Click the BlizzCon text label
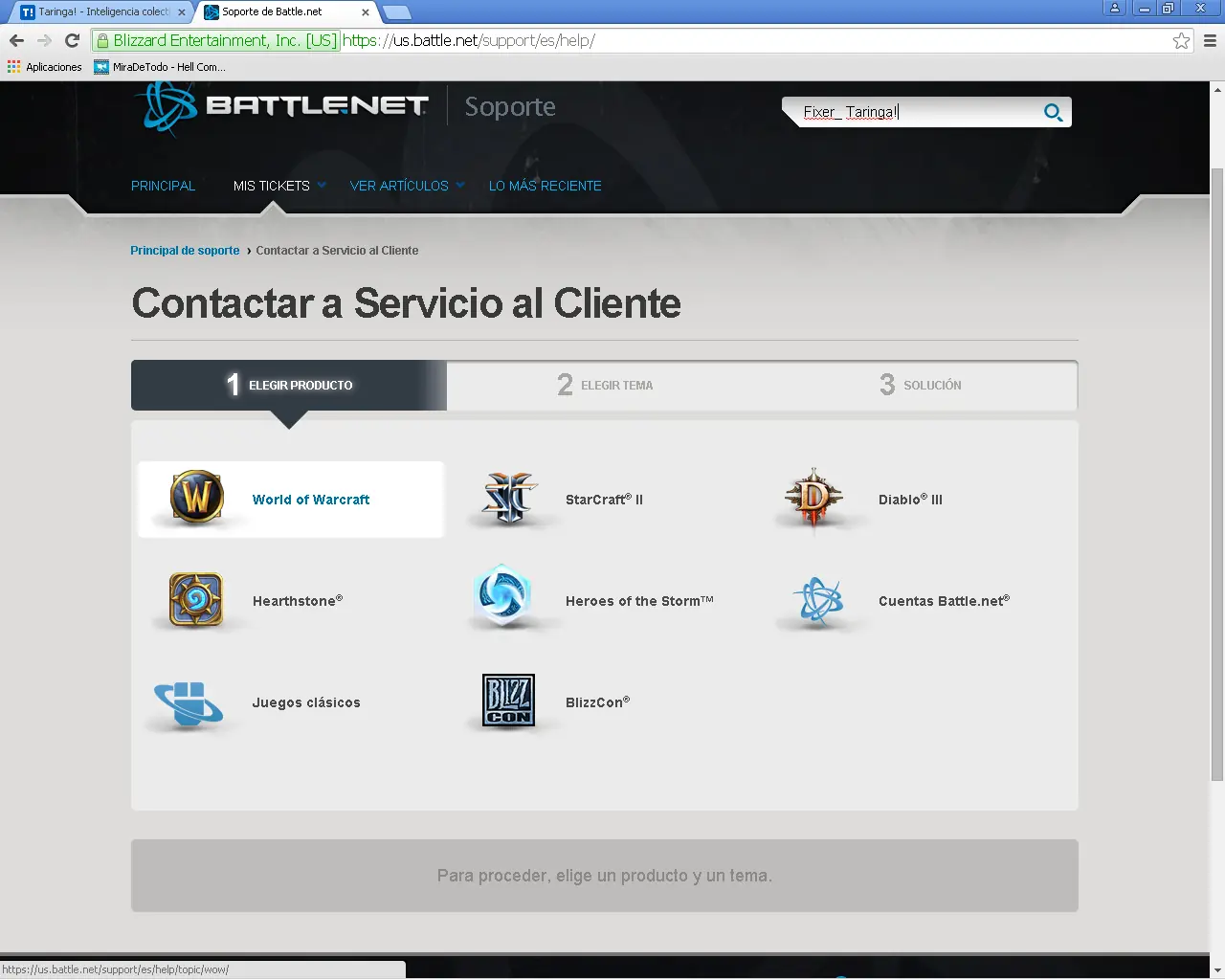Screen dimensions: 1225x980 (597, 702)
